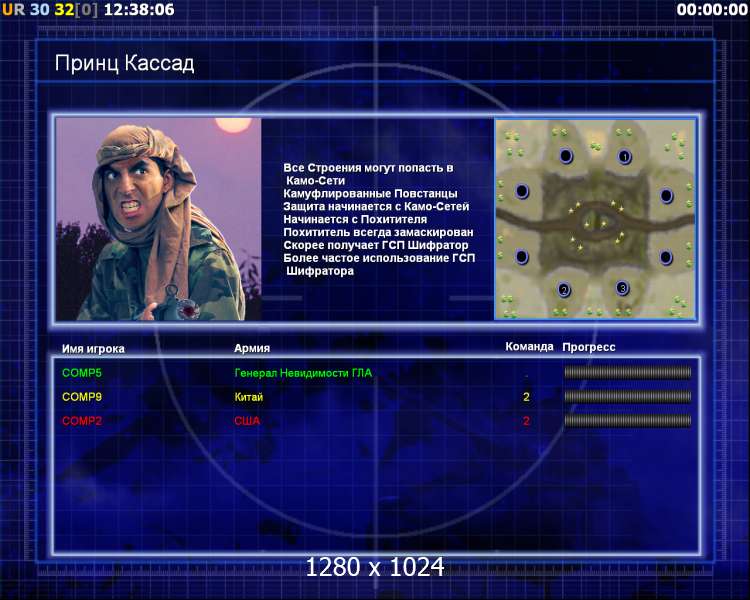Screen dimensions: 750x600
Task: Click the 'Китай' army entry
Action: pyautogui.click(x=249, y=397)
